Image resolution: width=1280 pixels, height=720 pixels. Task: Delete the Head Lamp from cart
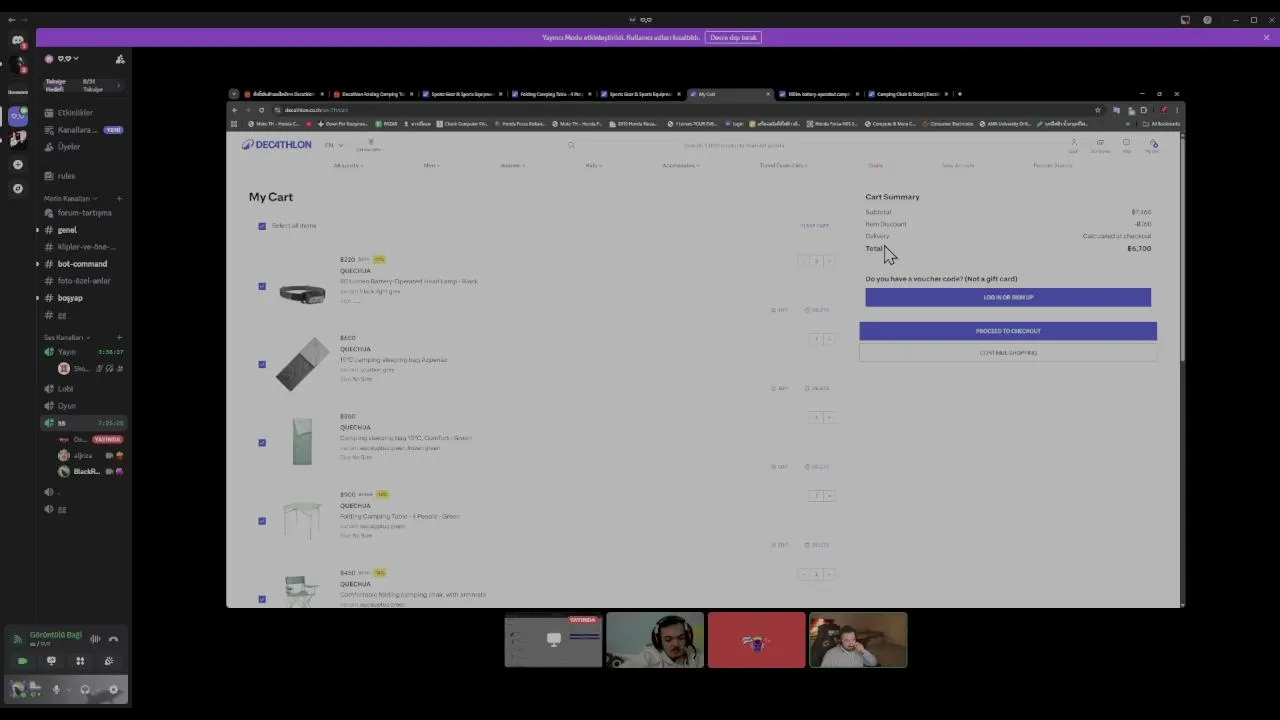pyautogui.click(x=817, y=310)
